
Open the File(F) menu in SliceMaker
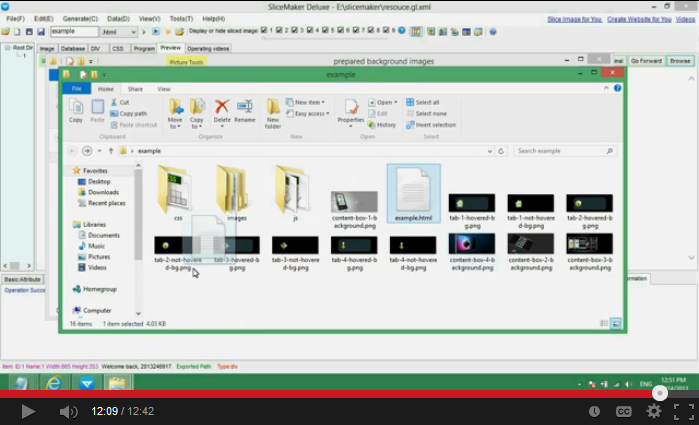[15, 19]
